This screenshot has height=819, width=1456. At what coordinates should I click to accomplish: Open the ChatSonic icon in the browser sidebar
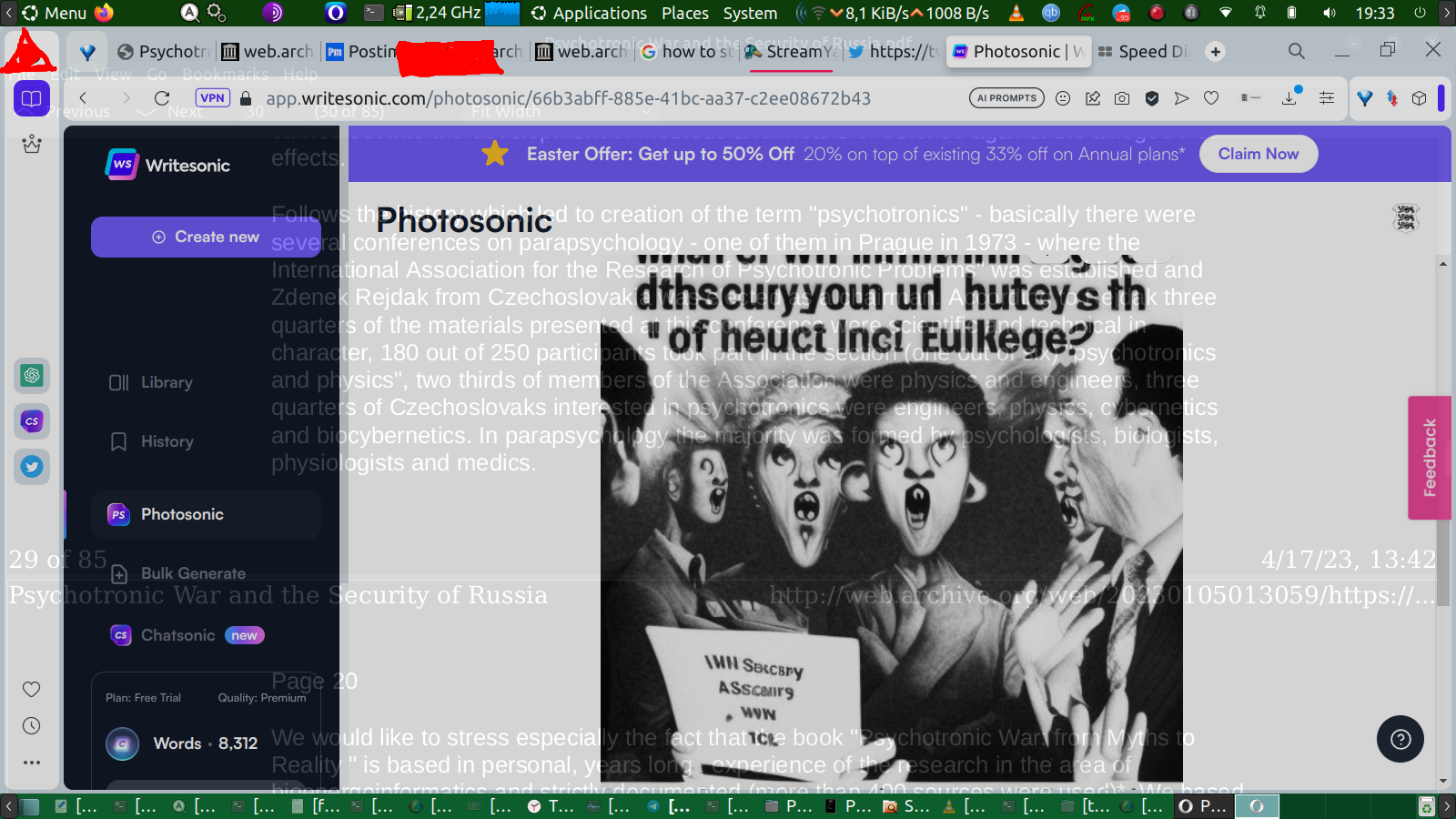coord(32,420)
